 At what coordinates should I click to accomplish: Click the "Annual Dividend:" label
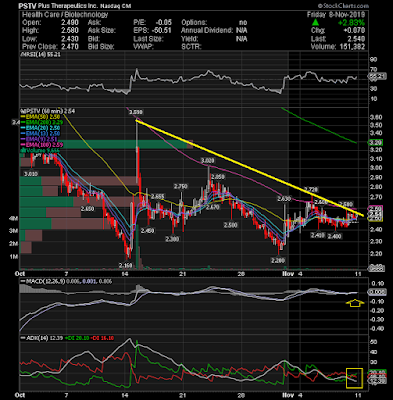(207, 30)
